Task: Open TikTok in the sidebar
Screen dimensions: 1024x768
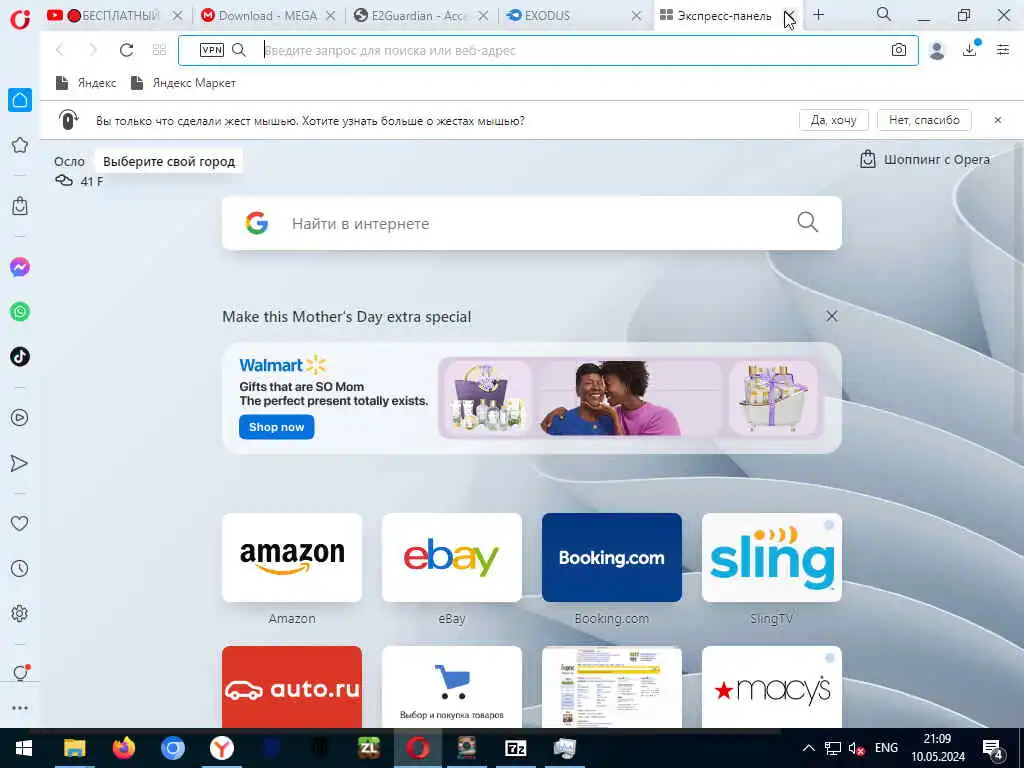Action: click(20, 357)
